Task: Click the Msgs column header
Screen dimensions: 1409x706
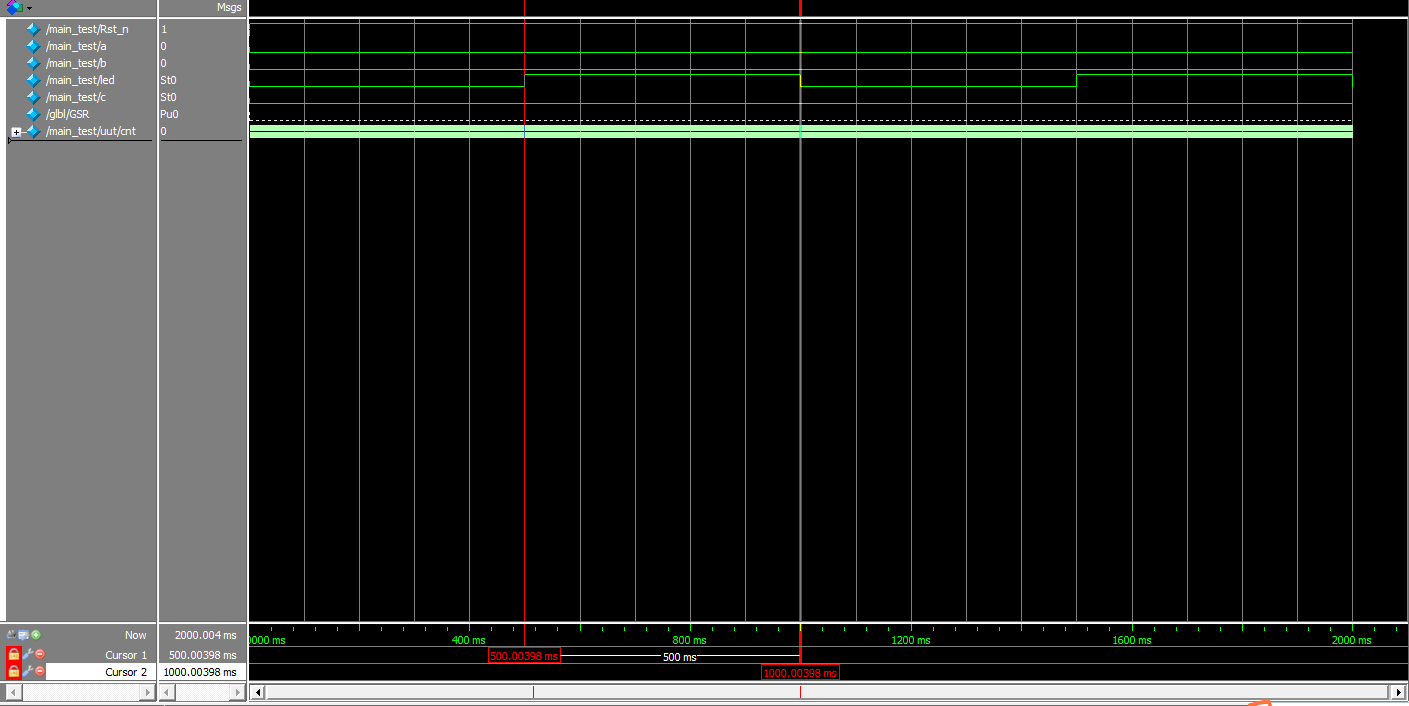Action: 228,7
